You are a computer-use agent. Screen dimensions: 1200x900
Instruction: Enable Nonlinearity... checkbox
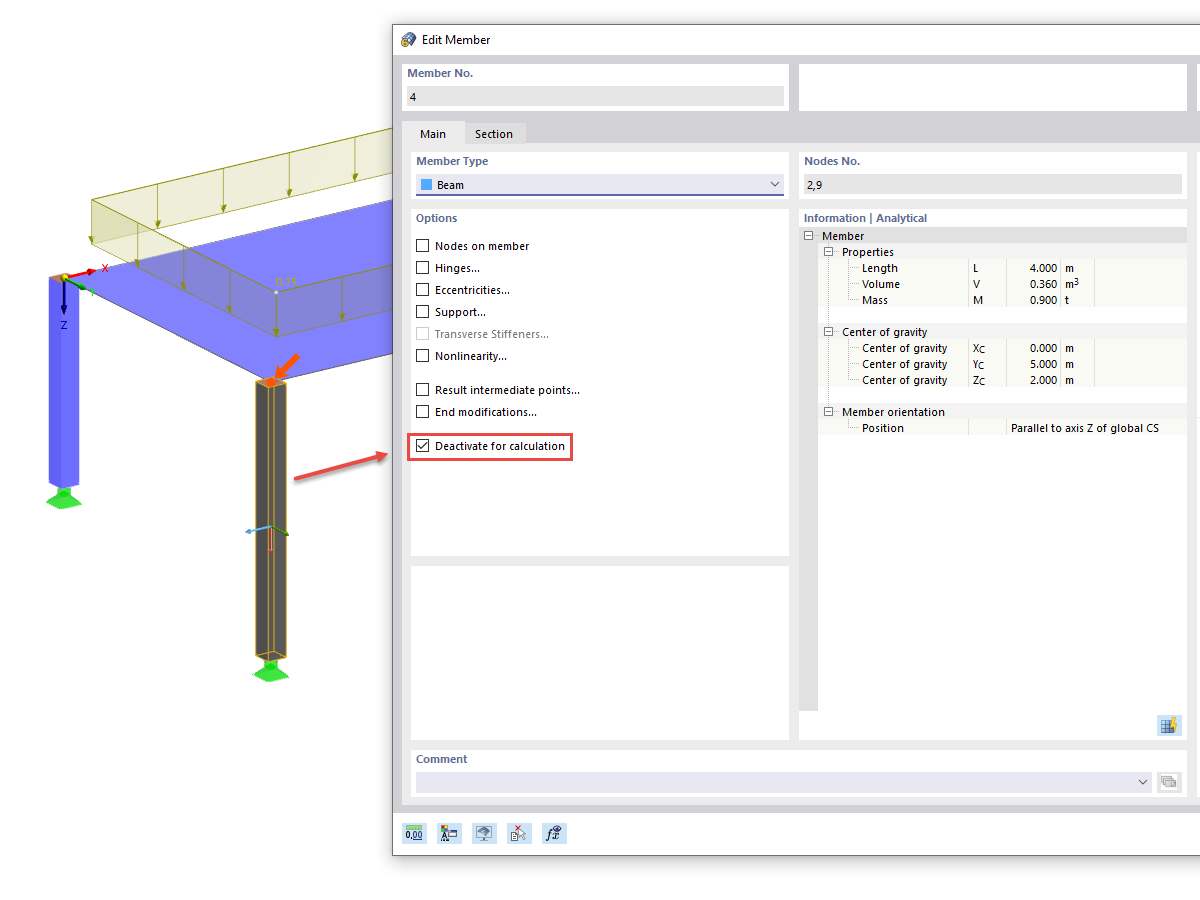click(423, 356)
